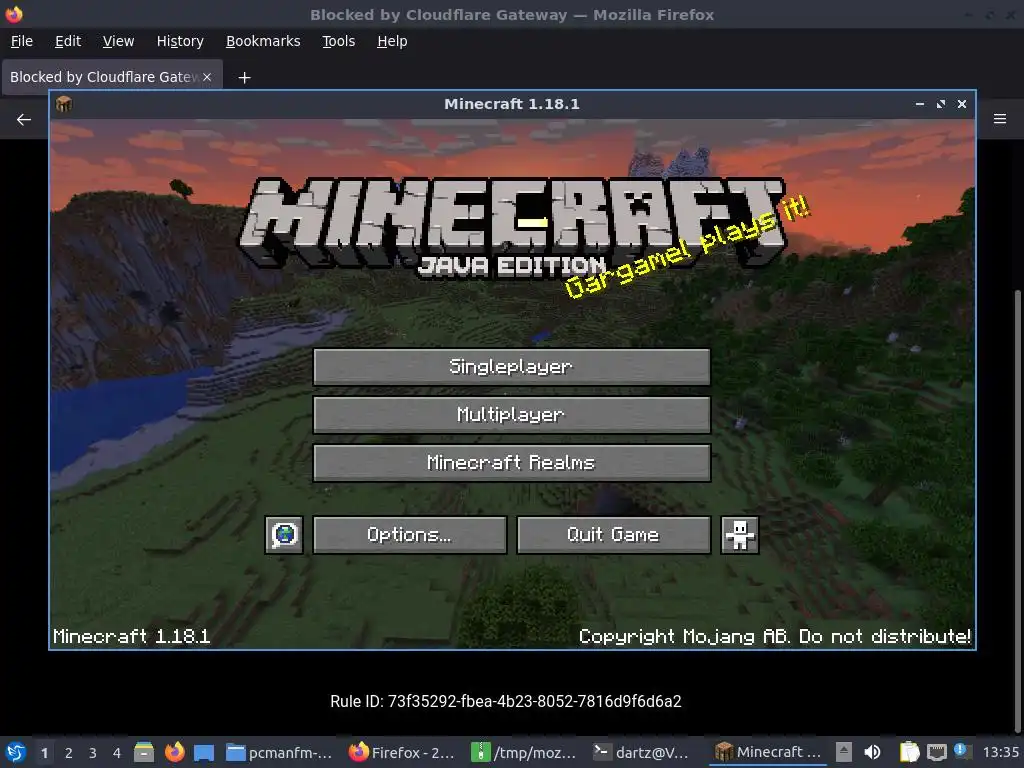The width and height of the screenshot is (1024, 768).
Task: Launch Firefox from taskbar quick launch icon
Action: click(174, 752)
